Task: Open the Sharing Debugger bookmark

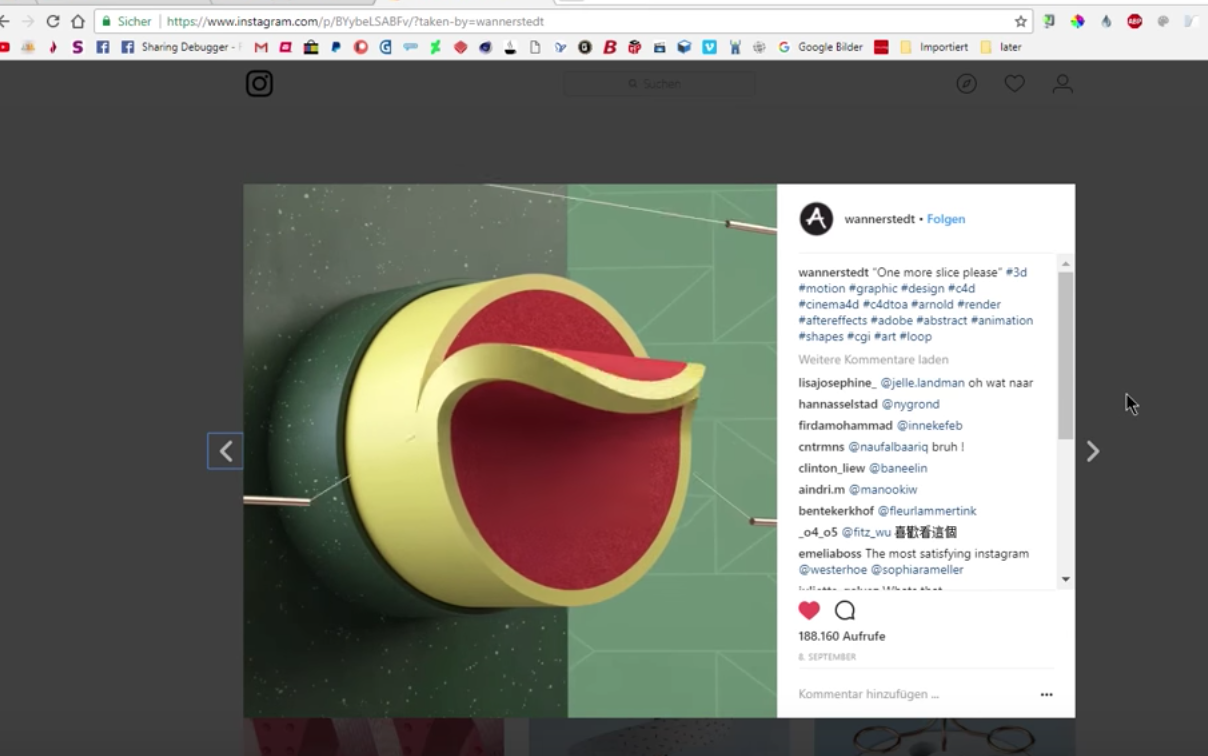Action: click(182, 47)
